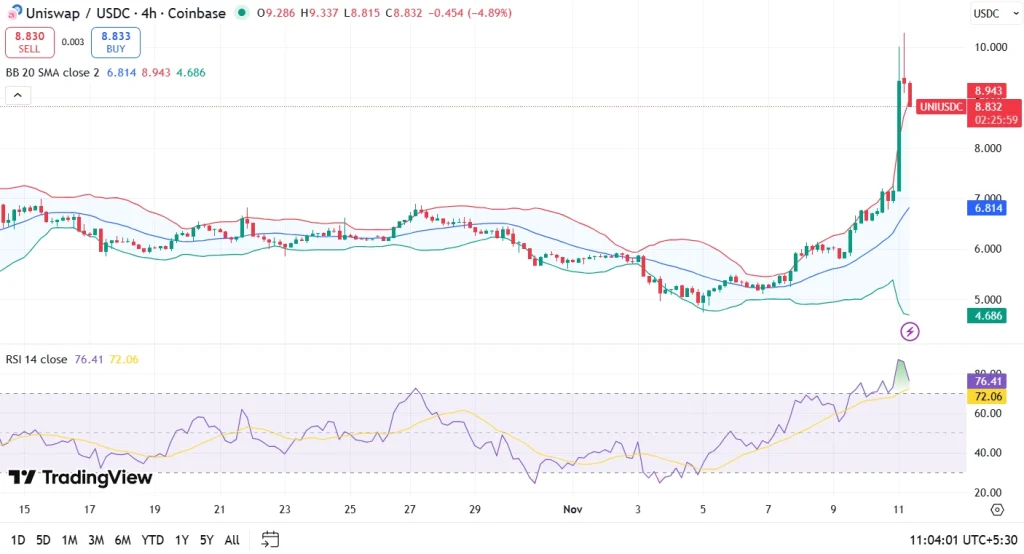Click the TradingView logo
Viewport: 1024px width, 554px height.
point(80,477)
